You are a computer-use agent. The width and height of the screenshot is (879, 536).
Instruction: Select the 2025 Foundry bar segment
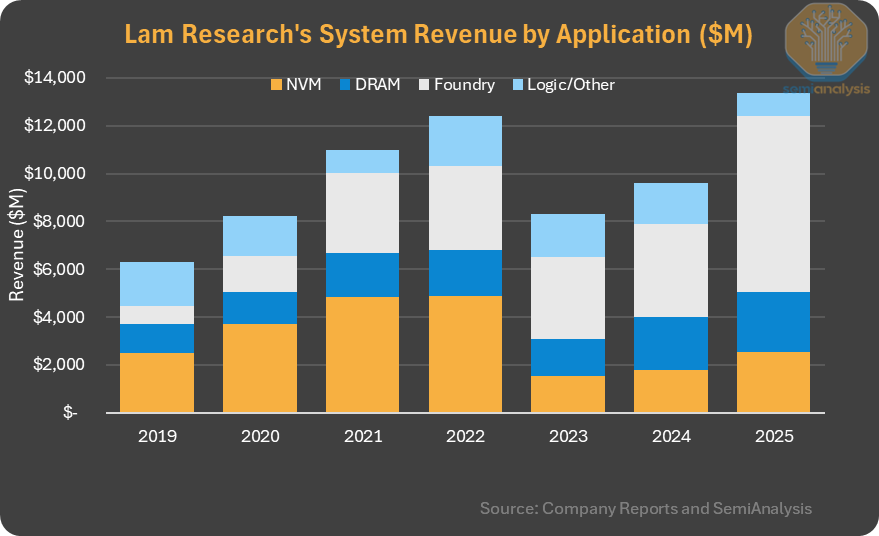pyautogui.click(x=772, y=204)
